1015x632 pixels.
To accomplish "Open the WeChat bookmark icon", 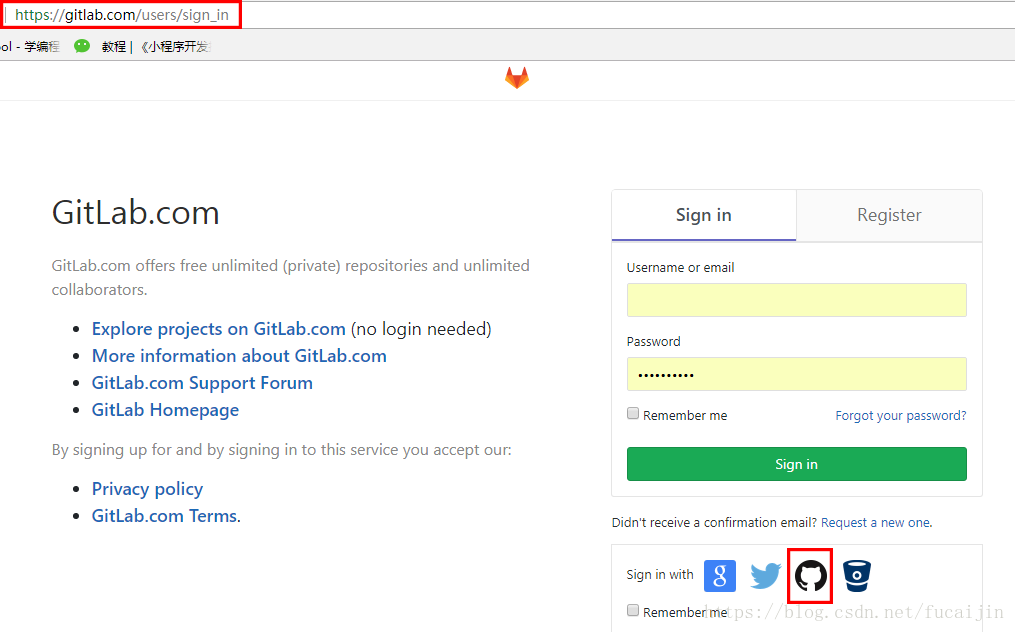I will (82, 46).
